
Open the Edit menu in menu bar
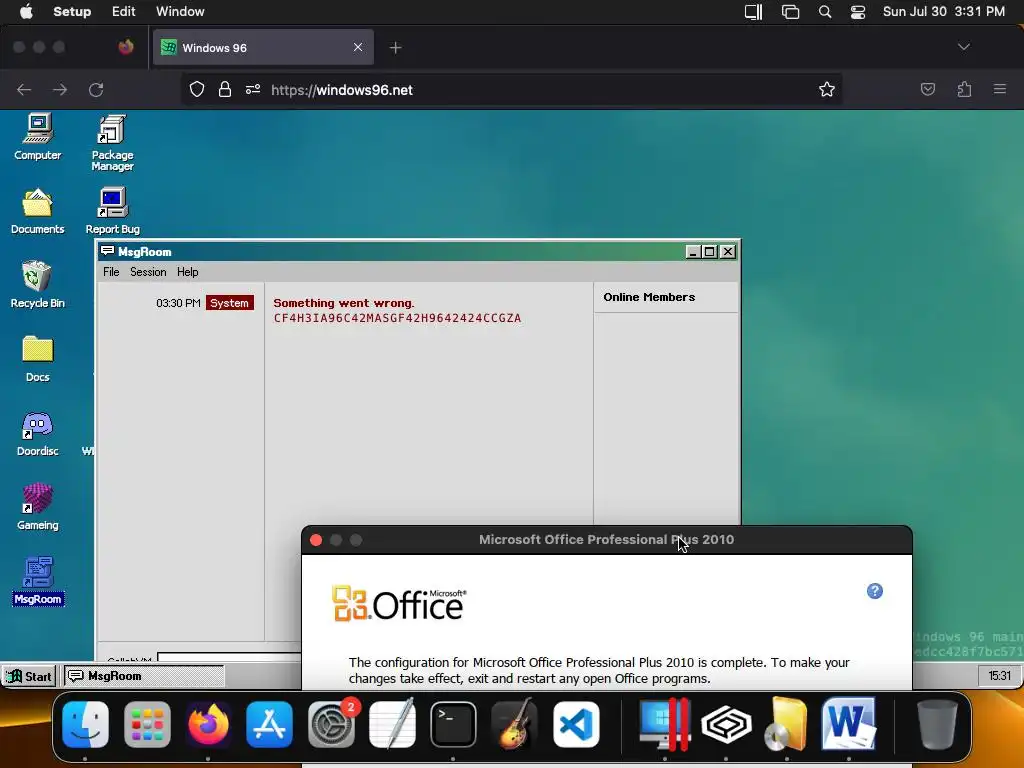click(123, 12)
